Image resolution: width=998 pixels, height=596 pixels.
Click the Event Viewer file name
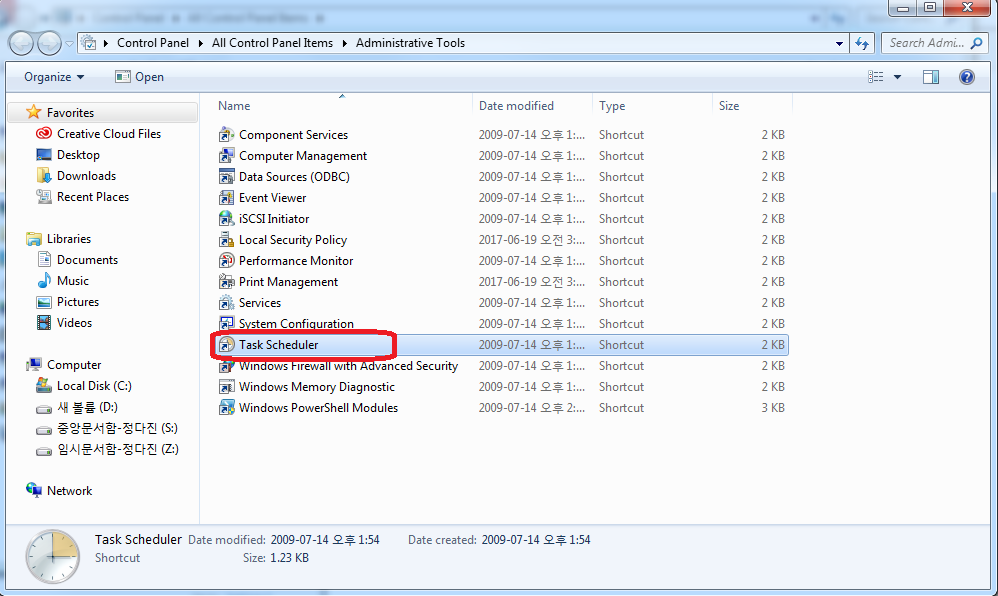pos(272,198)
